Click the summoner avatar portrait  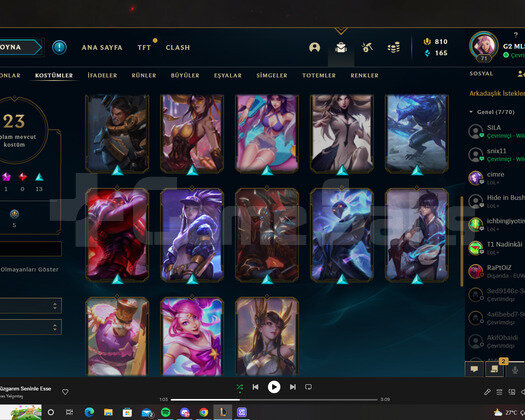coord(483,45)
